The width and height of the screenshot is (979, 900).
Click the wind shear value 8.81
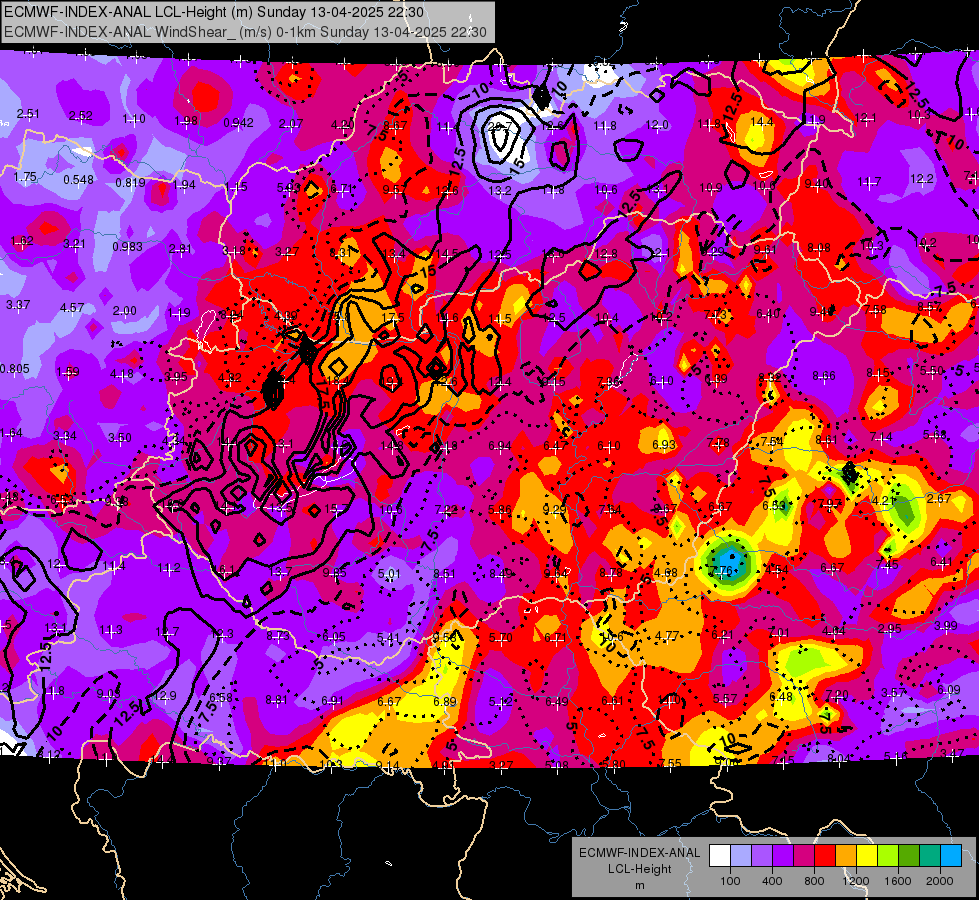(276, 700)
